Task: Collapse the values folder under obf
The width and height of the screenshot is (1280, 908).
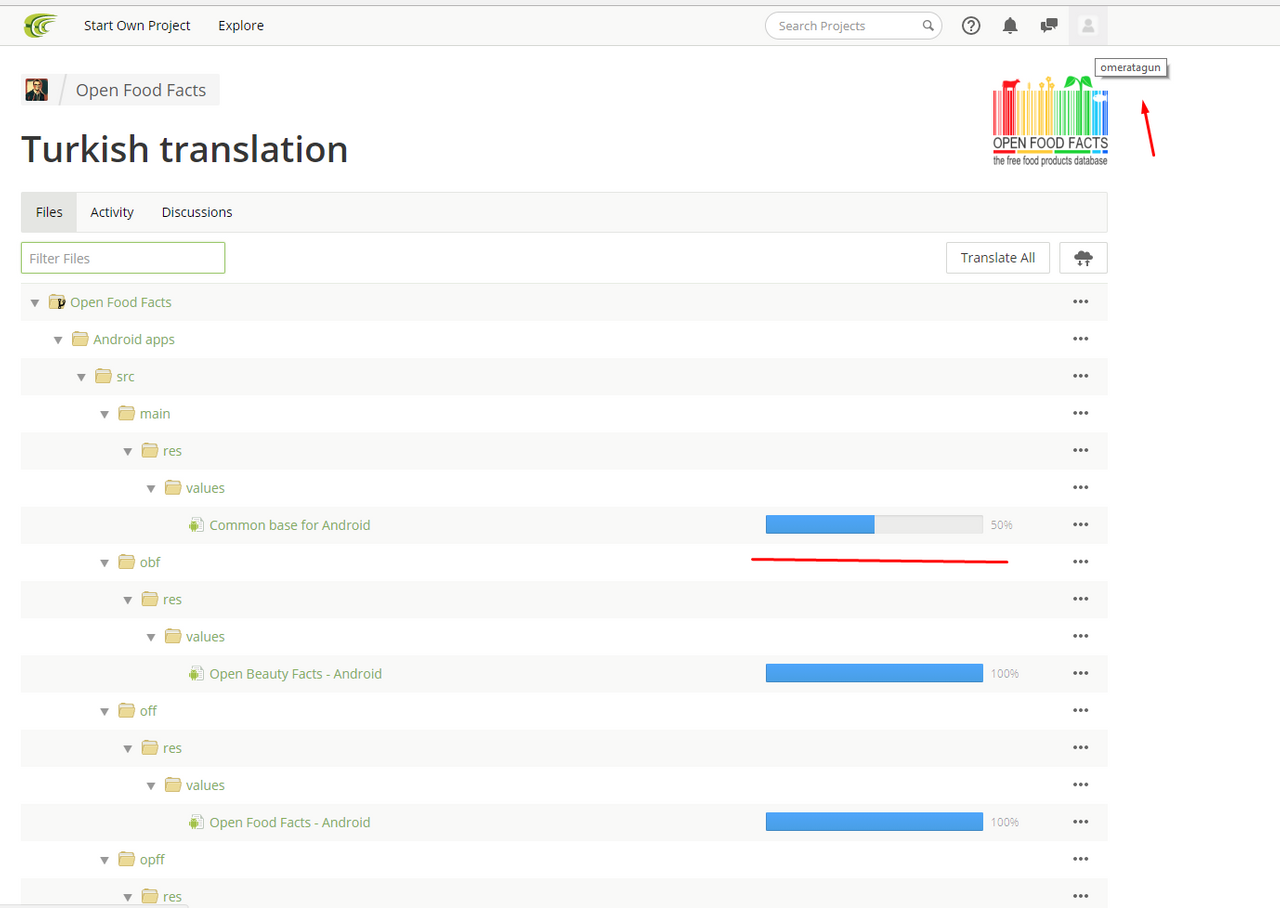Action: pos(151,637)
